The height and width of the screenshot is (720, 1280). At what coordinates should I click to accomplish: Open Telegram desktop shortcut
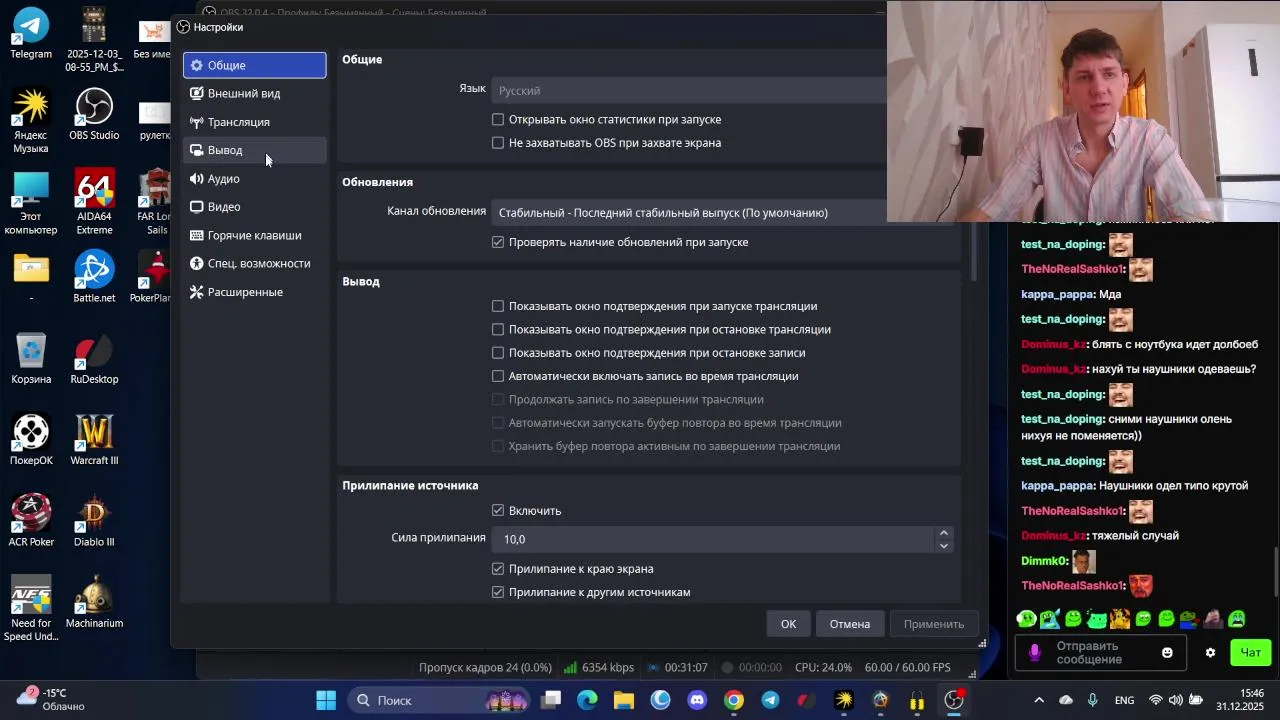coord(31,34)
